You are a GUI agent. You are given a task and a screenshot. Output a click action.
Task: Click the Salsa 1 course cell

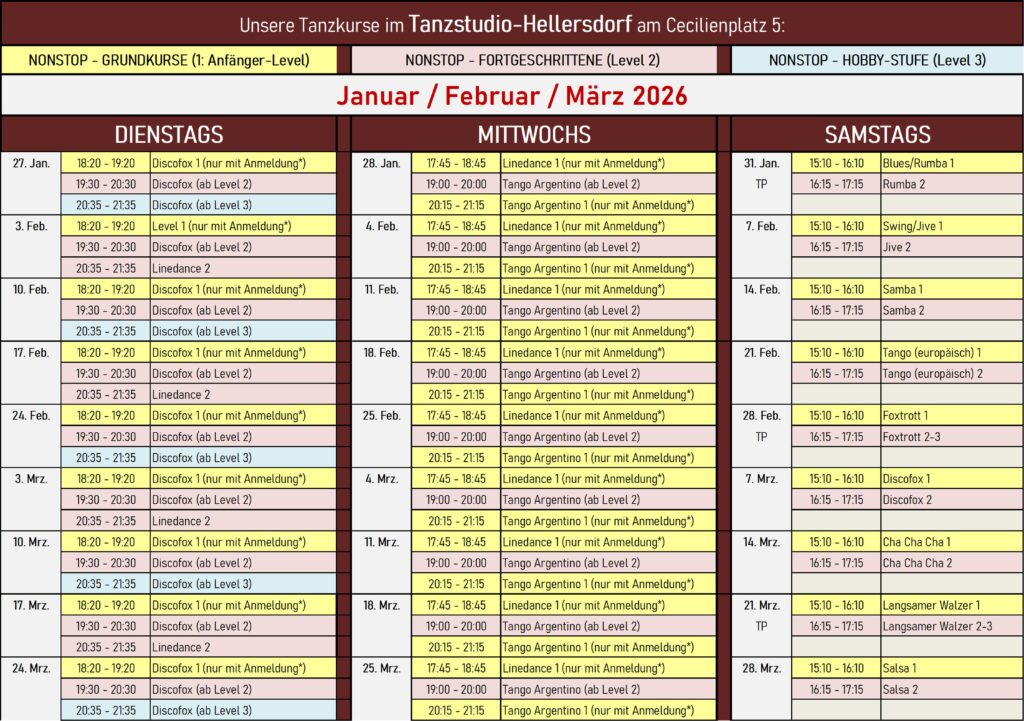900,668
